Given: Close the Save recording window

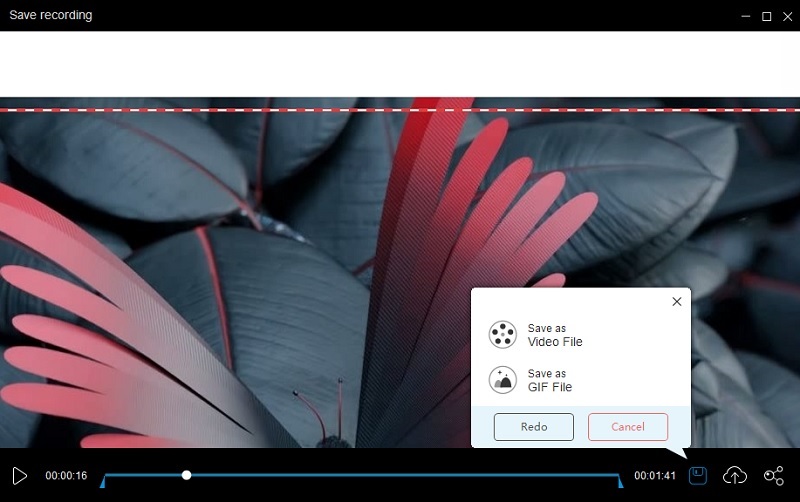Looking at the screenshot, I should pyautogui.click(x=787, y=16).
